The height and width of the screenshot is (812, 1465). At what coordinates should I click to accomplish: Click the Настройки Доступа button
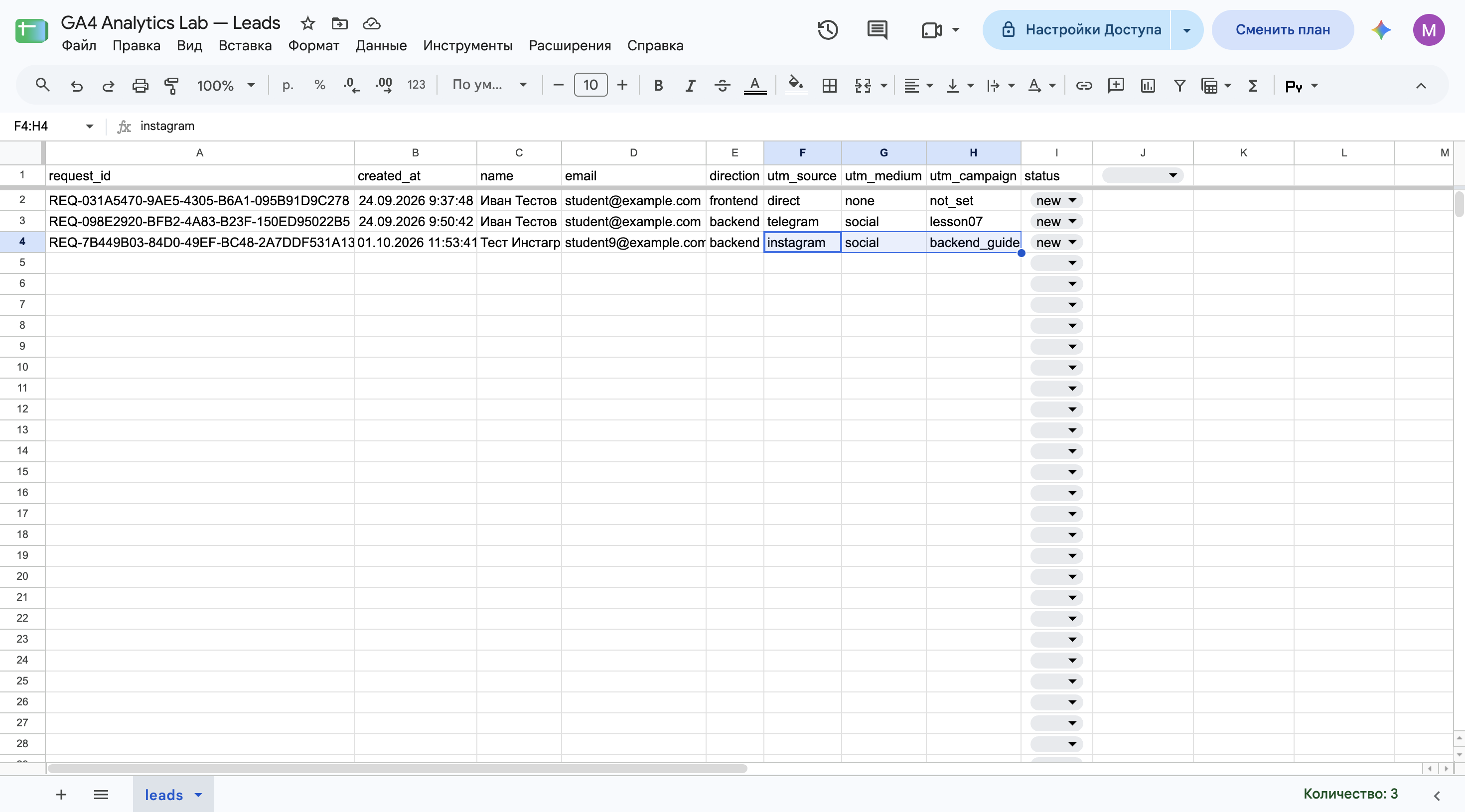coord(1076,29)
